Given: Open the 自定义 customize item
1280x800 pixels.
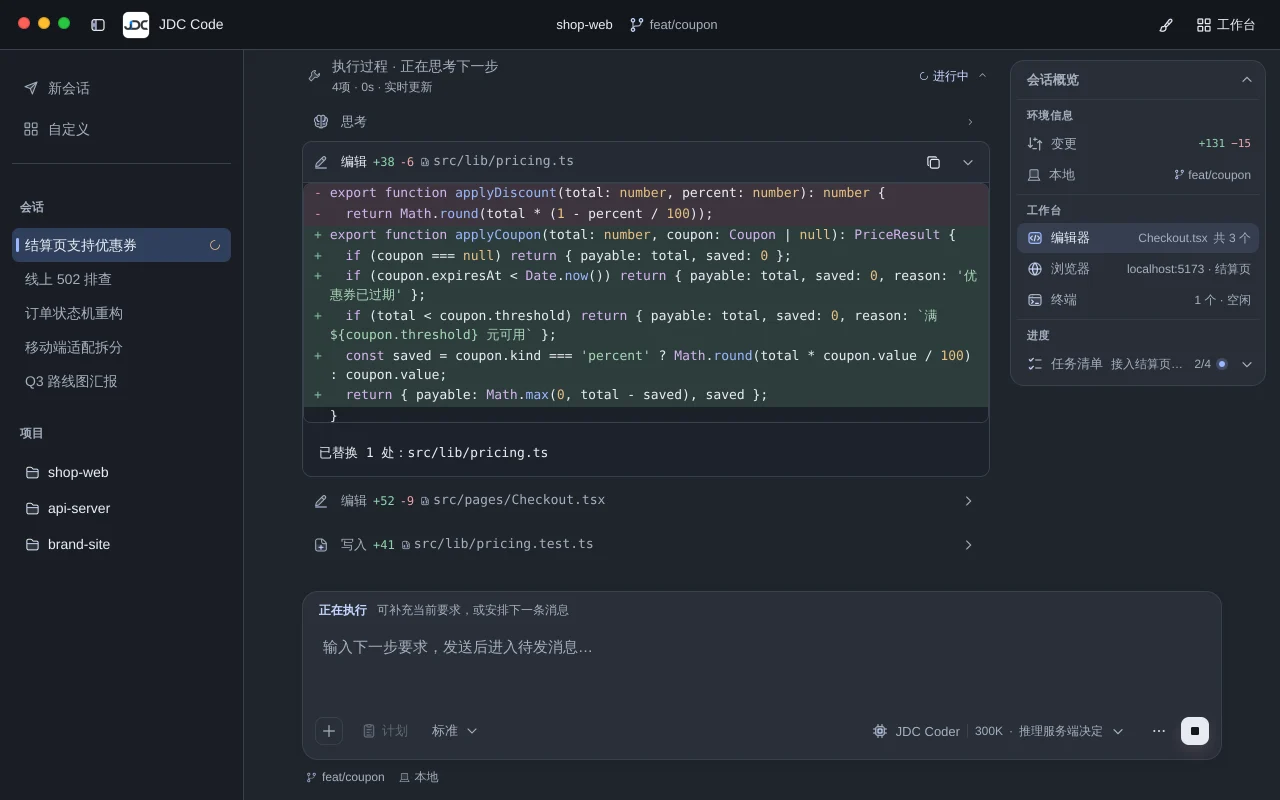Looking at the screenshot, I should pos(121,129).
